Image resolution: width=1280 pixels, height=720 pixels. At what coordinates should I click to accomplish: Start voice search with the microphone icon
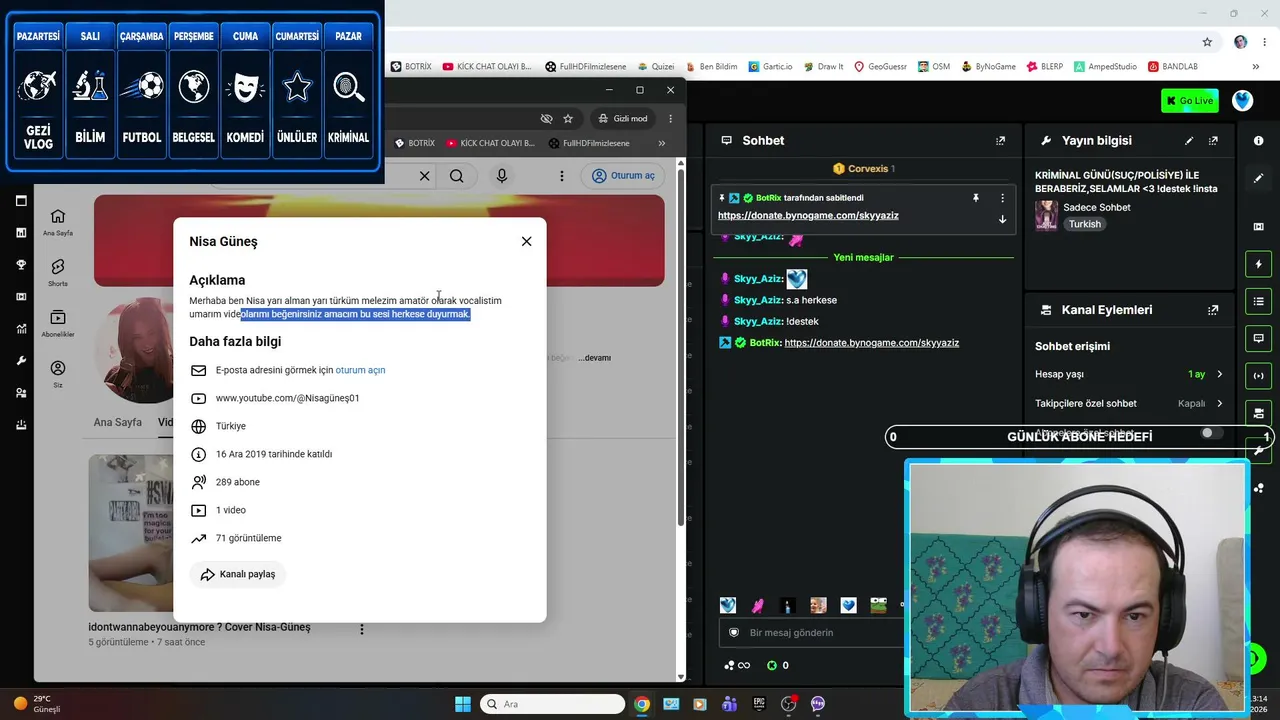tap(502, 176)
